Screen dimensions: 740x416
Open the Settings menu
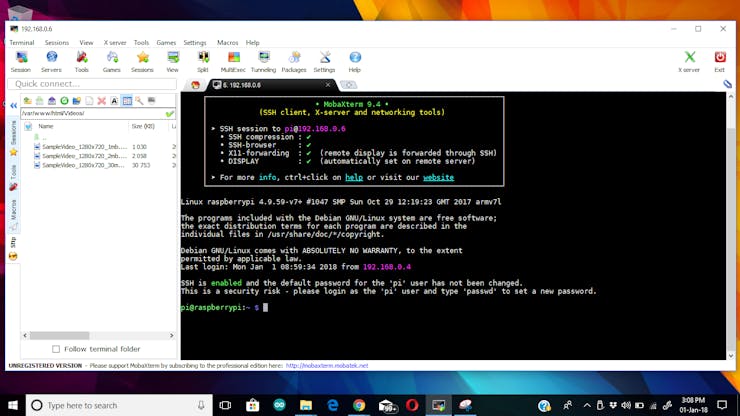(195, 42)
